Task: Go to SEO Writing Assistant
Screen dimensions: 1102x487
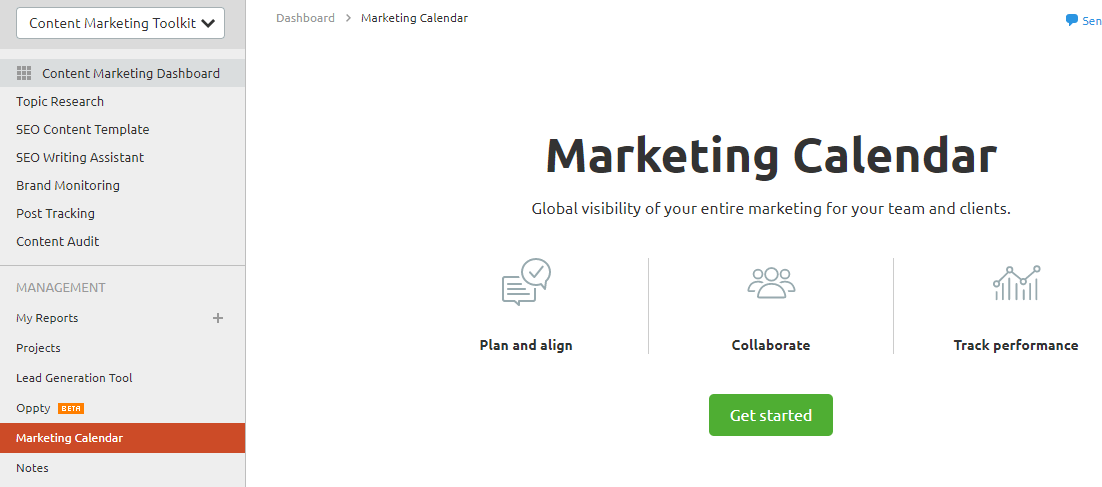Action: point(80,157)
